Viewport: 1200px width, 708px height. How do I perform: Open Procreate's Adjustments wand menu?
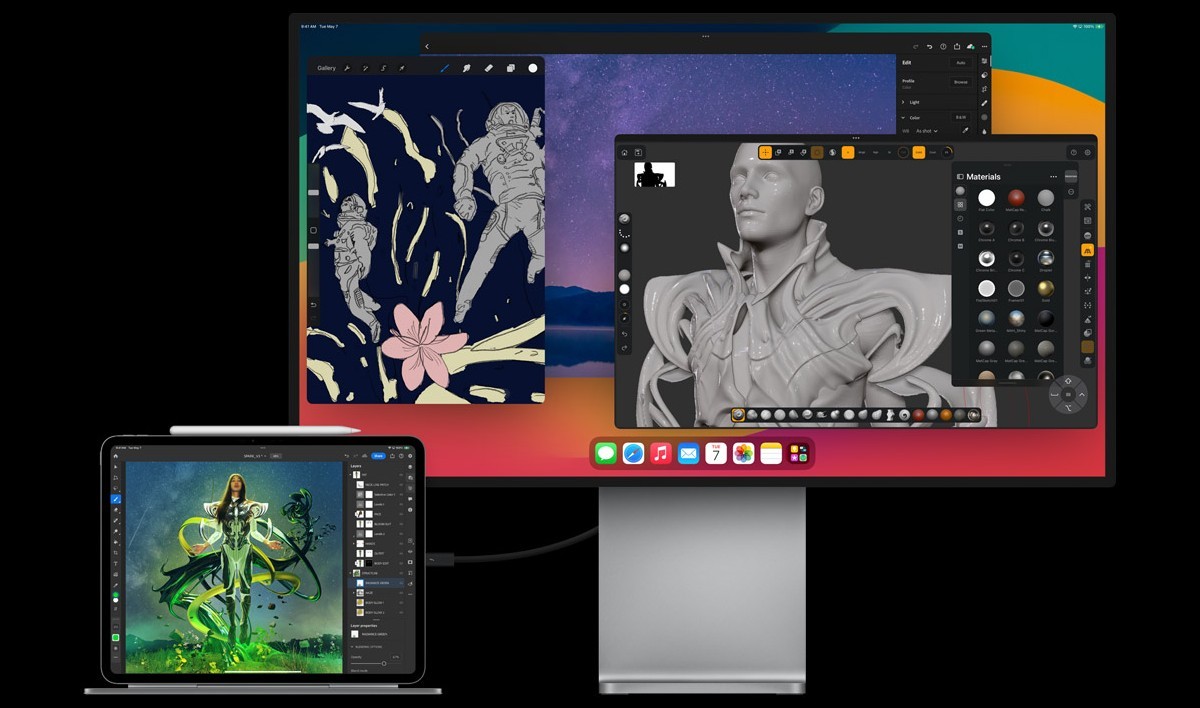[x=366, y=68]
